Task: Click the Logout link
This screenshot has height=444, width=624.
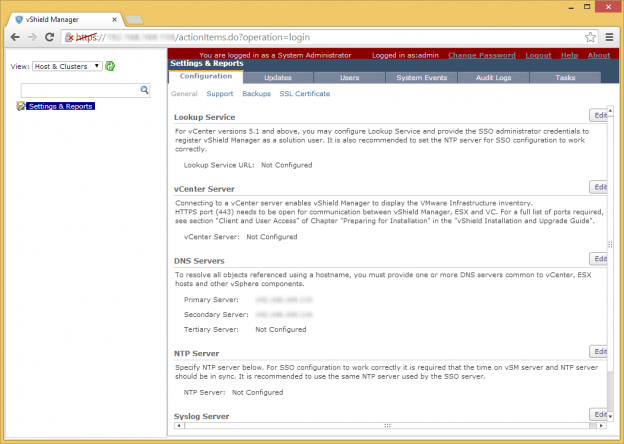Action: [538, 55]
